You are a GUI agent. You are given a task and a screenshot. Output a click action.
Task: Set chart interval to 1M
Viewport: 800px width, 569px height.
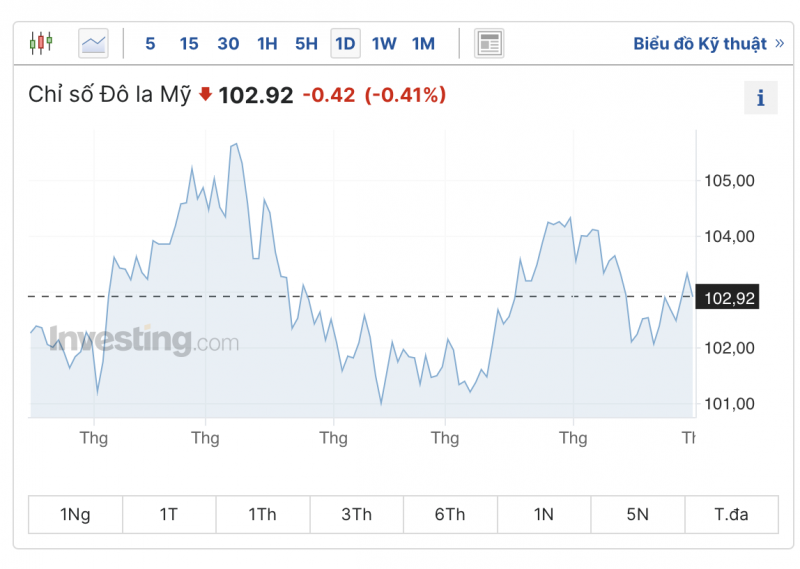tap(423, 43)
